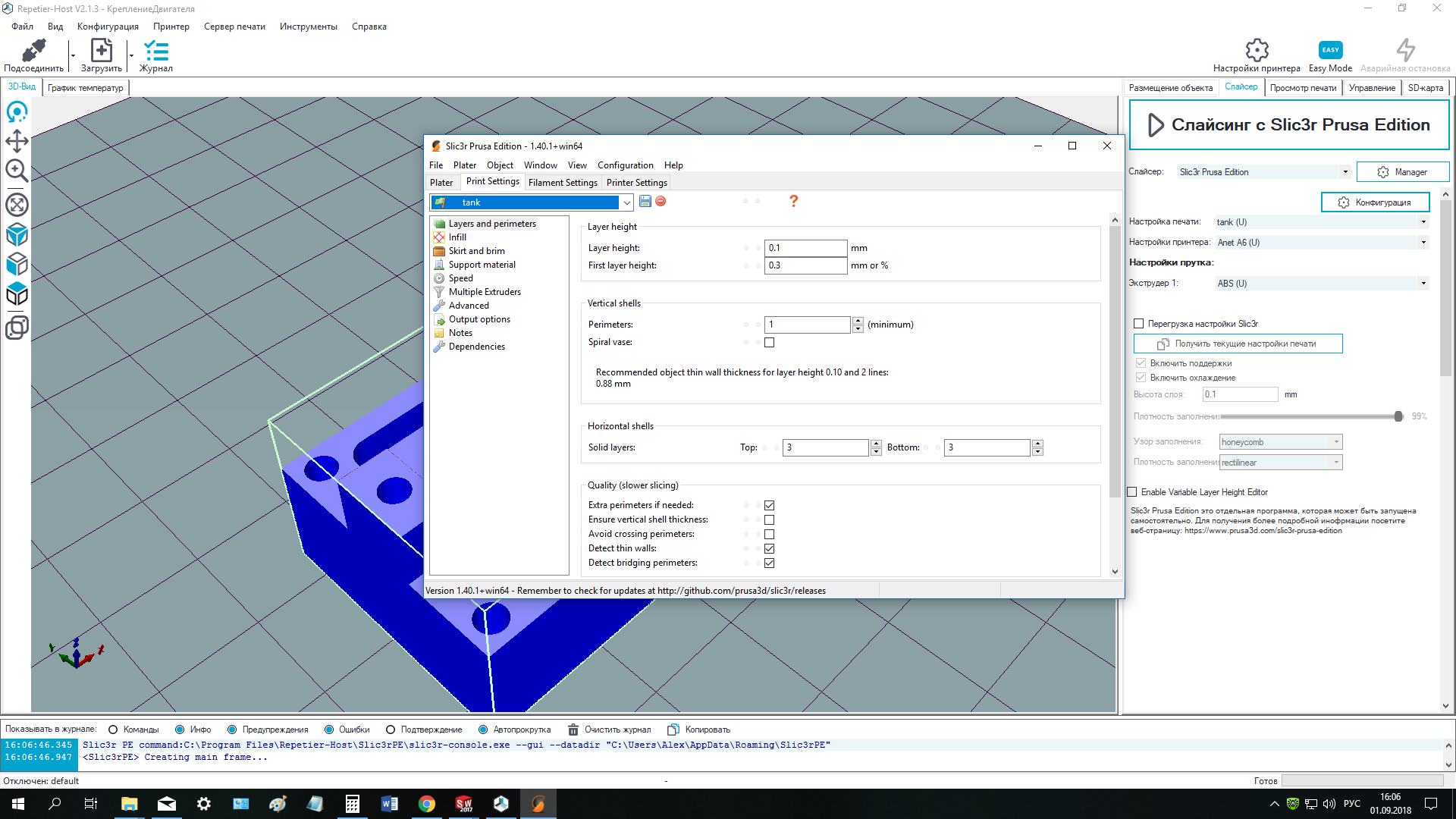
Task: Click the Layer height input field
Action: [805, 248]
